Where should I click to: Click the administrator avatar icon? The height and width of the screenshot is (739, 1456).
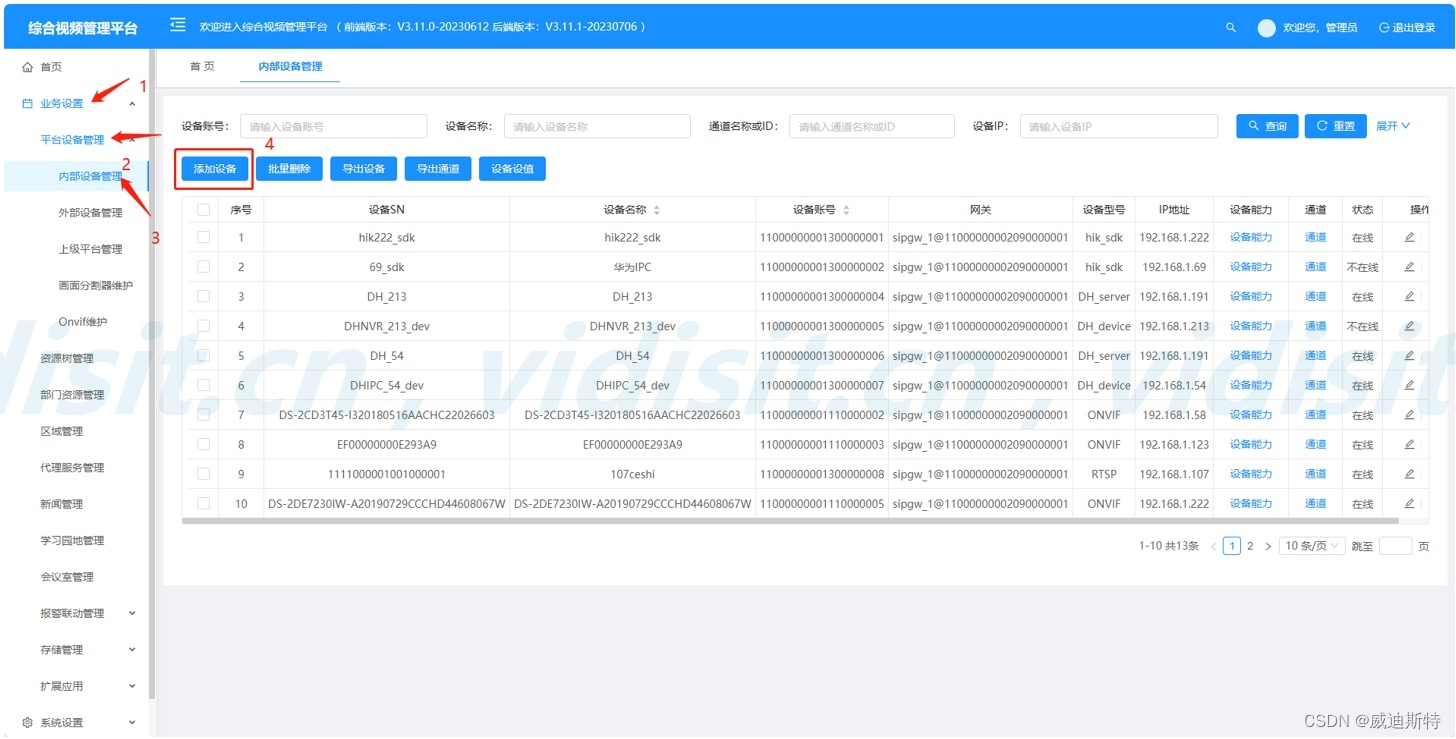click(1266, 28)
